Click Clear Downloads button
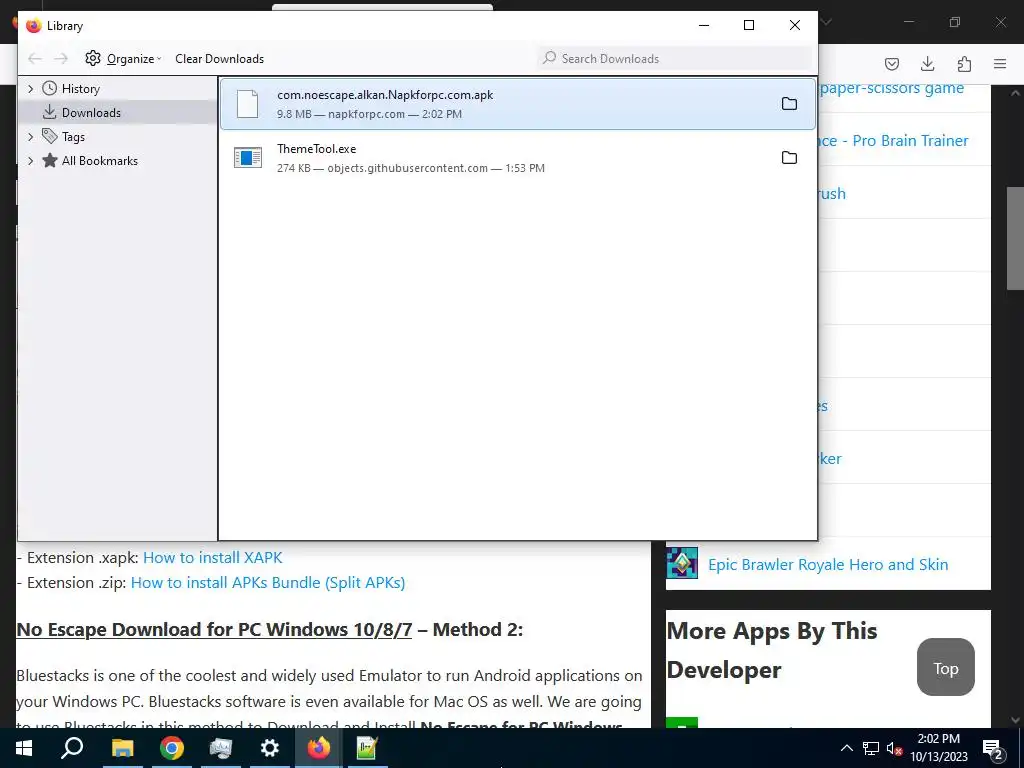Screen dimensions: 1024x768 219,59
